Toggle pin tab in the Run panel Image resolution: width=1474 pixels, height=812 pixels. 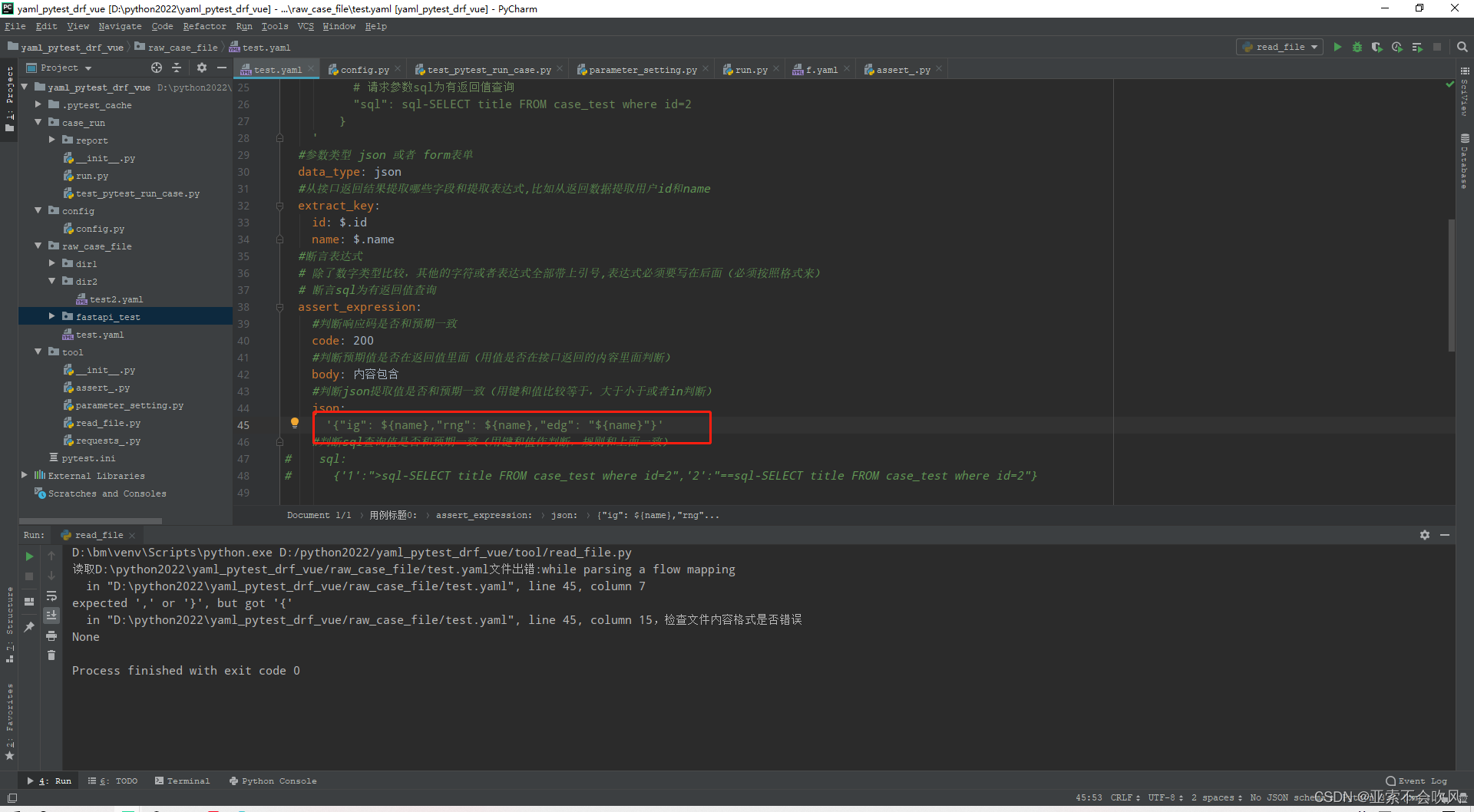(29, 626)
